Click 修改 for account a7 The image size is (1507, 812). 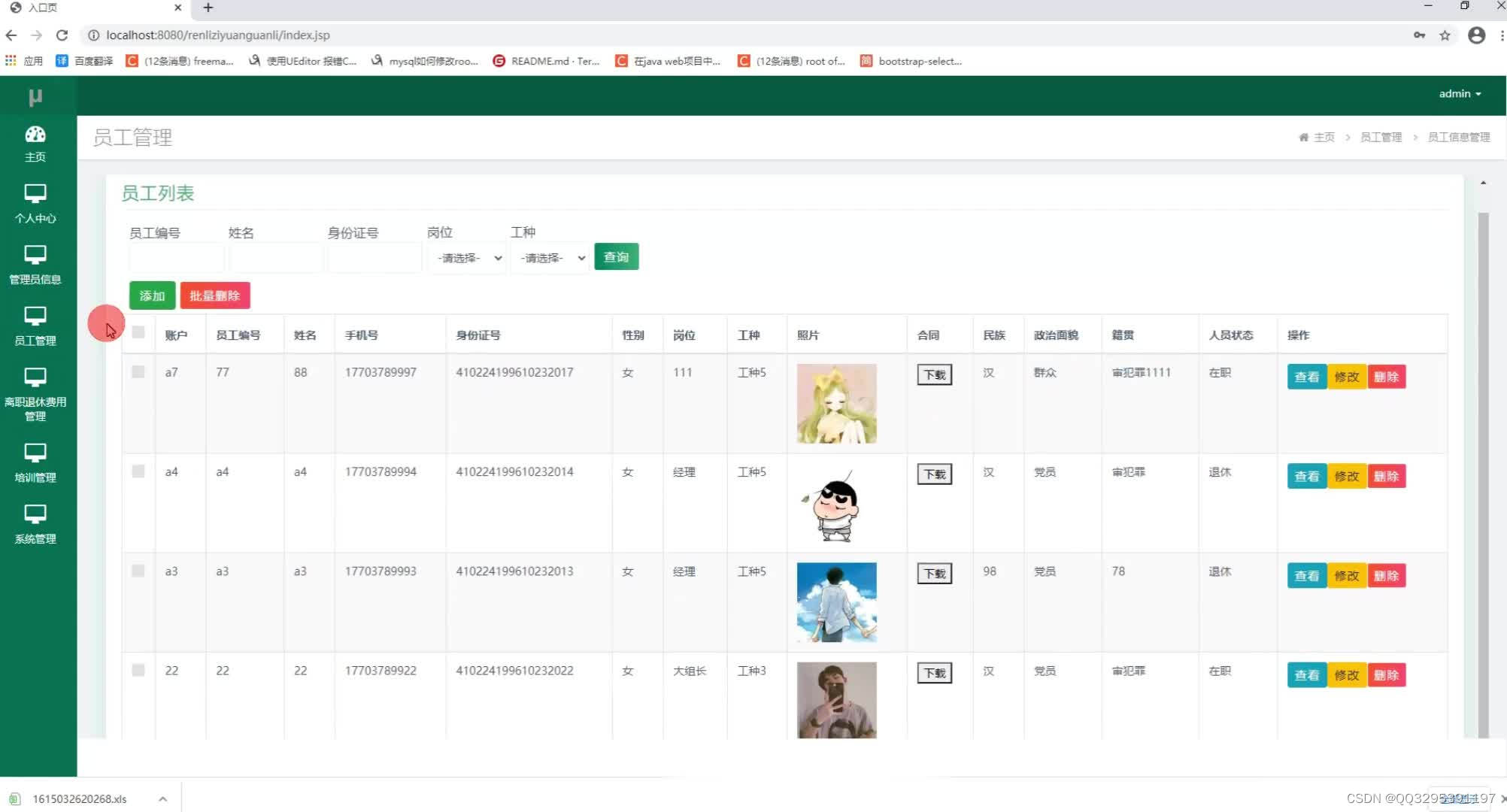1347,377
